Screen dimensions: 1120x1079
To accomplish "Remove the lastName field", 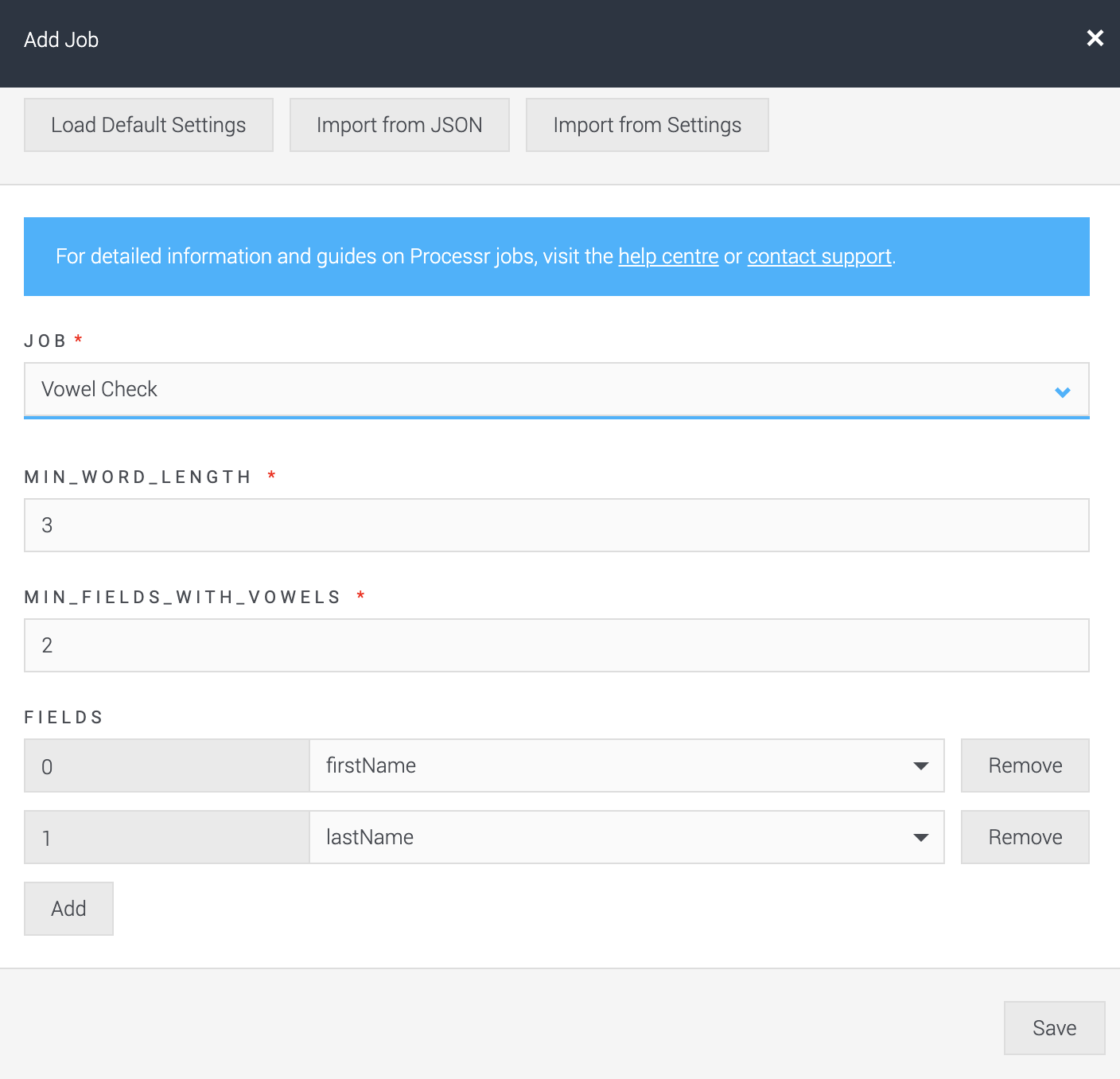I will point(1025,837).
